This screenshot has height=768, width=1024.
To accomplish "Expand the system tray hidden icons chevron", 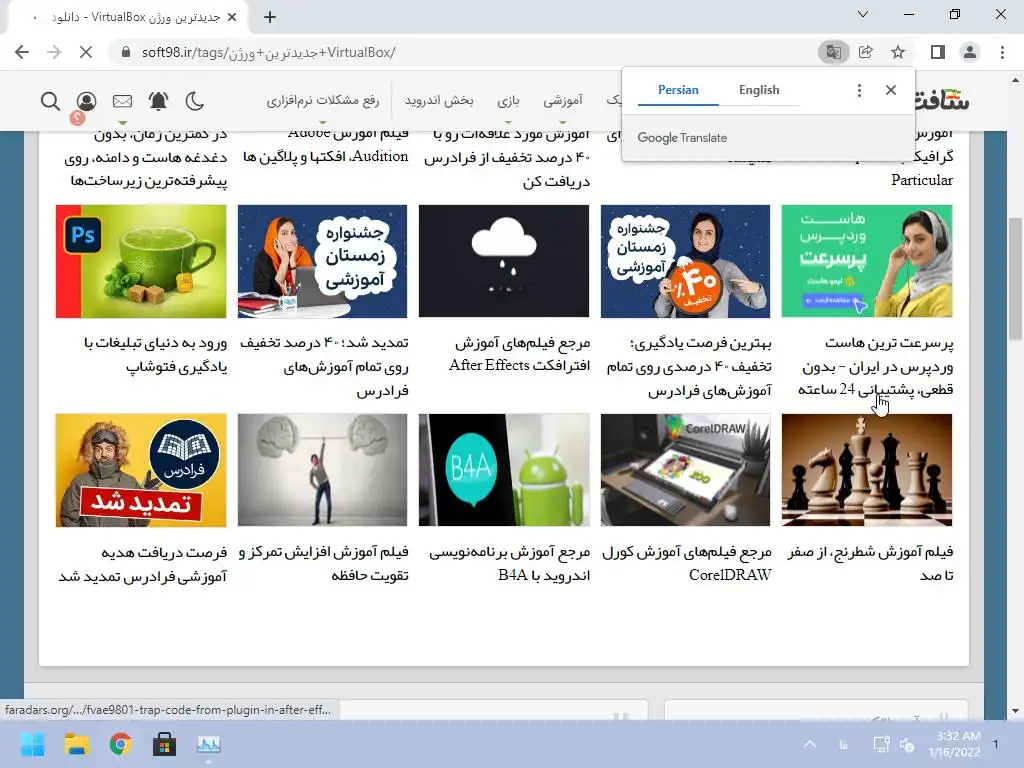I will pyautogui.click(x=810, y=744).
